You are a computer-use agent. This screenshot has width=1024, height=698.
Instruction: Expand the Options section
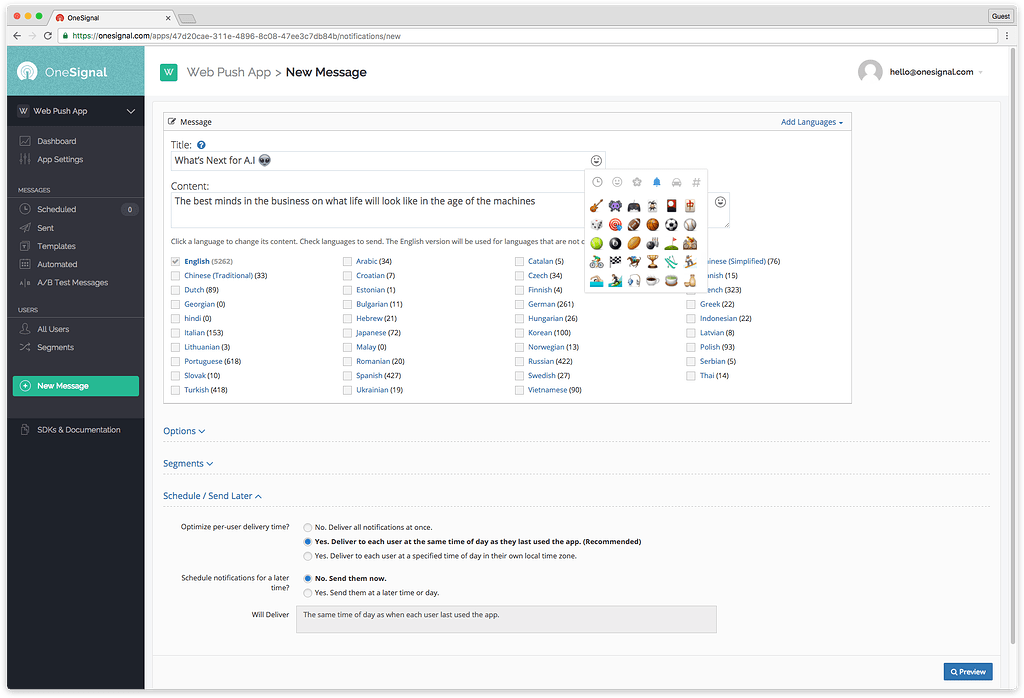[x=184, y=431]
